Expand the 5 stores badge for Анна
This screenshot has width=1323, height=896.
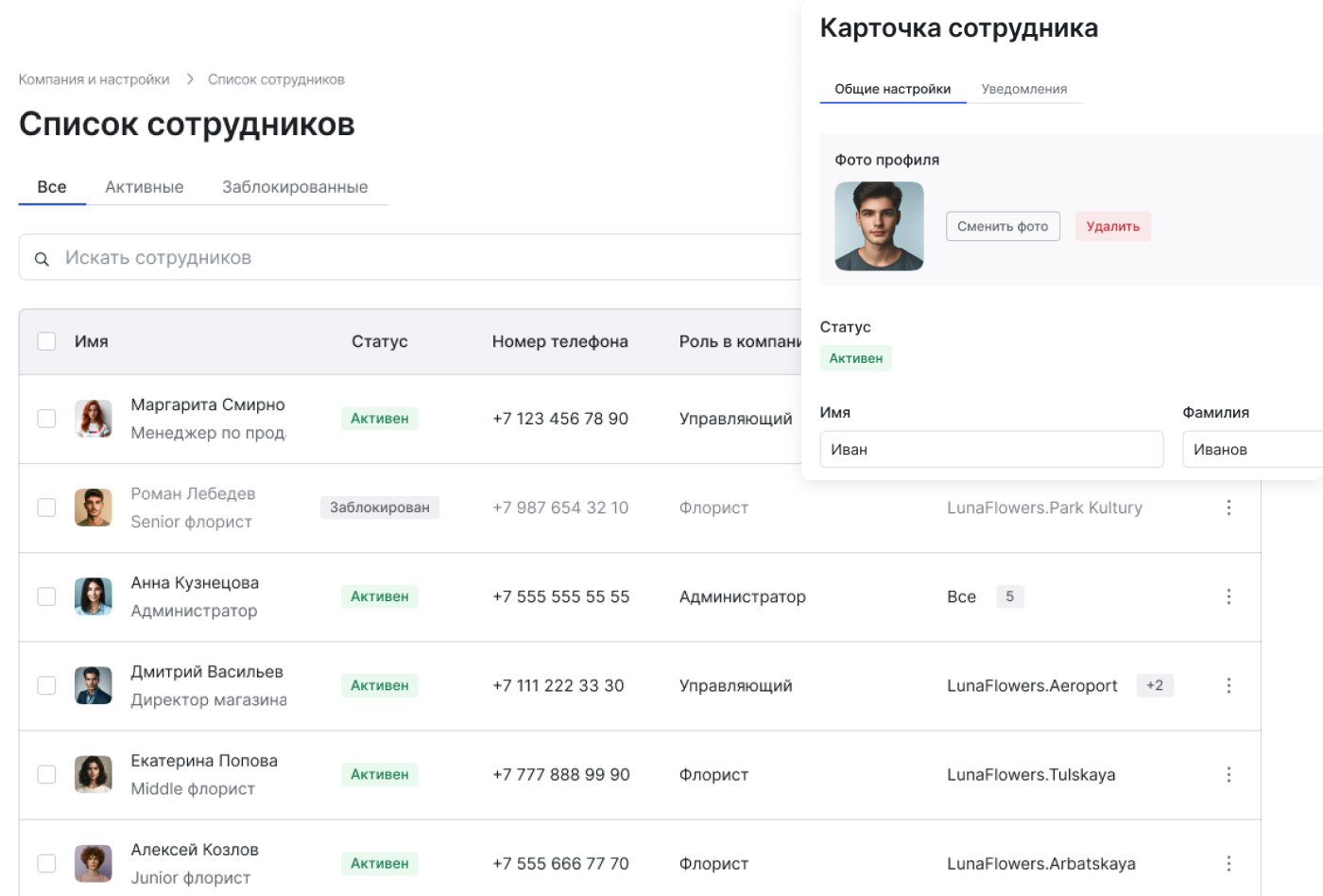tap(1010, 596)
